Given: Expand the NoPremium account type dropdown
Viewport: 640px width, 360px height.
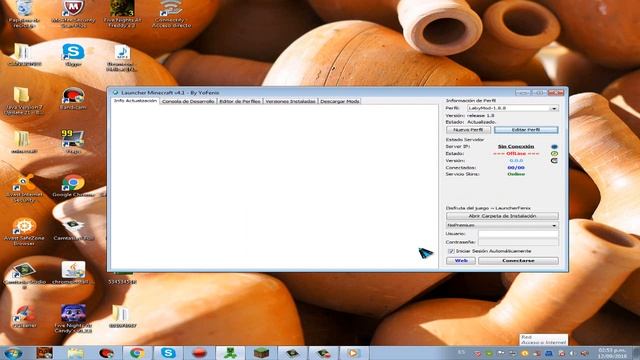Looking at the screenshot, I should (502, 225).
